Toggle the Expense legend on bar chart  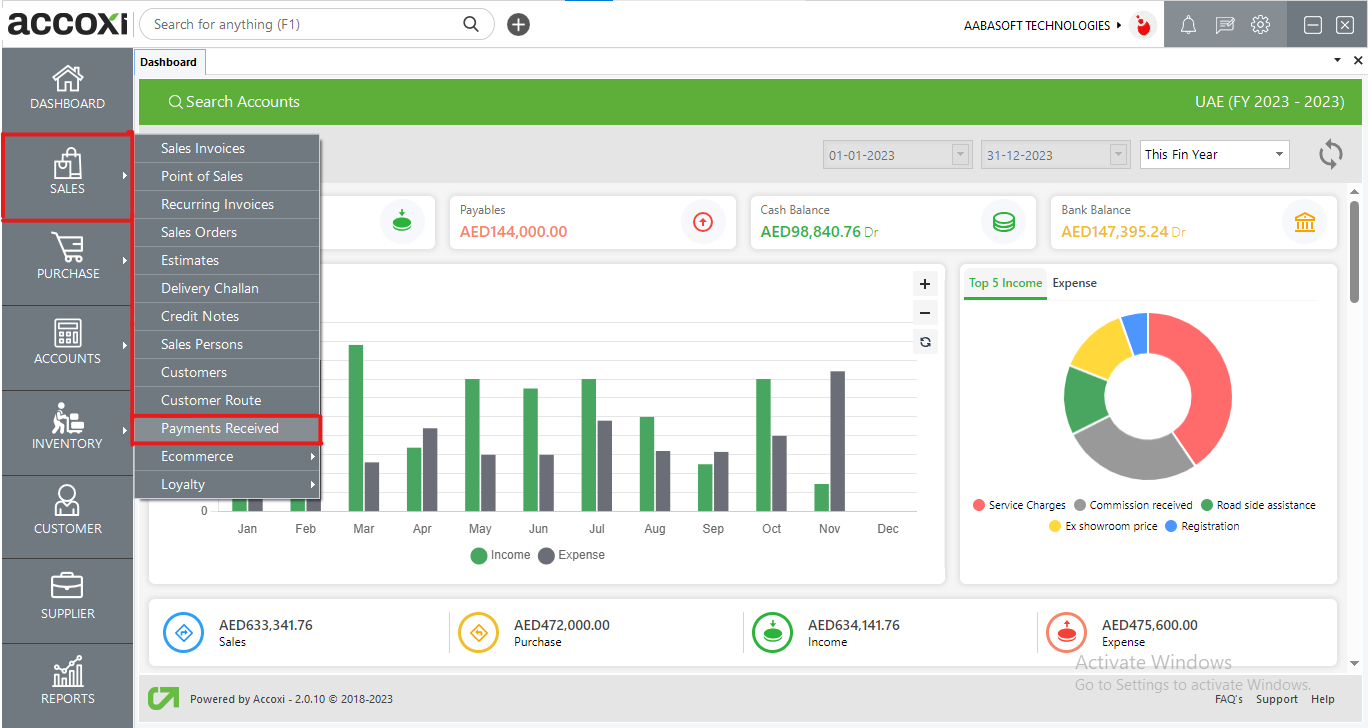tap(571, 555)
